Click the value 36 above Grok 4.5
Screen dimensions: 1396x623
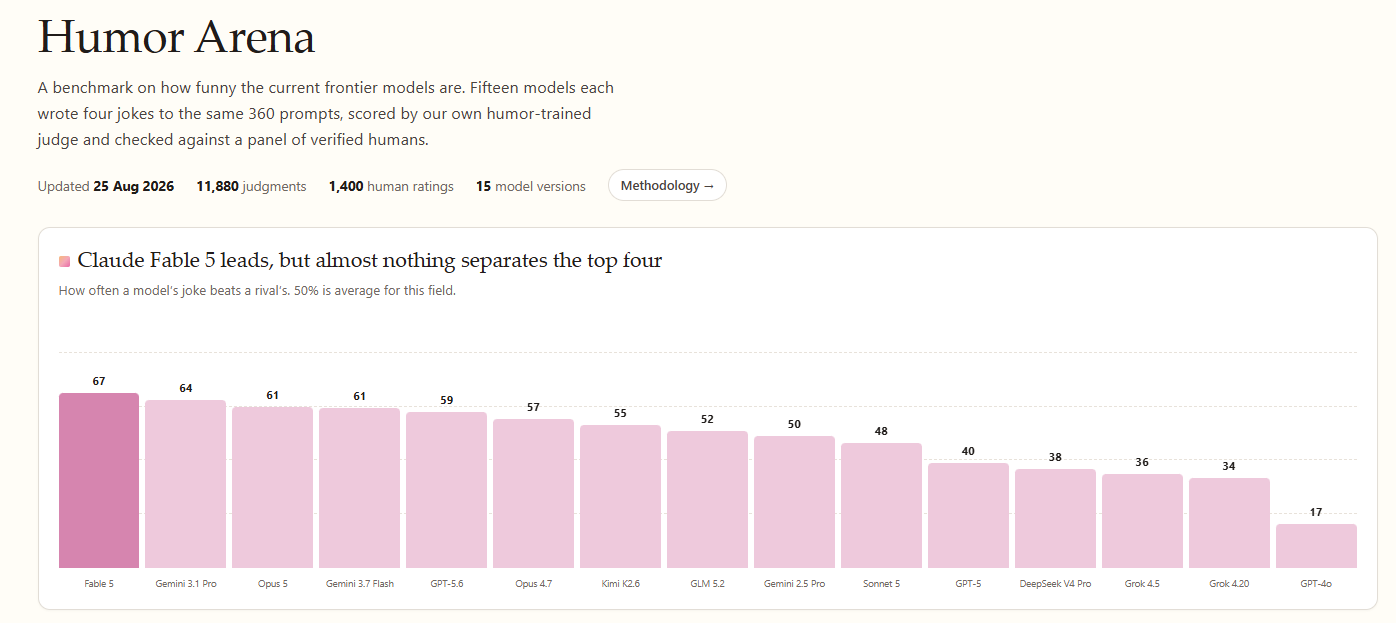point(1143,463)
